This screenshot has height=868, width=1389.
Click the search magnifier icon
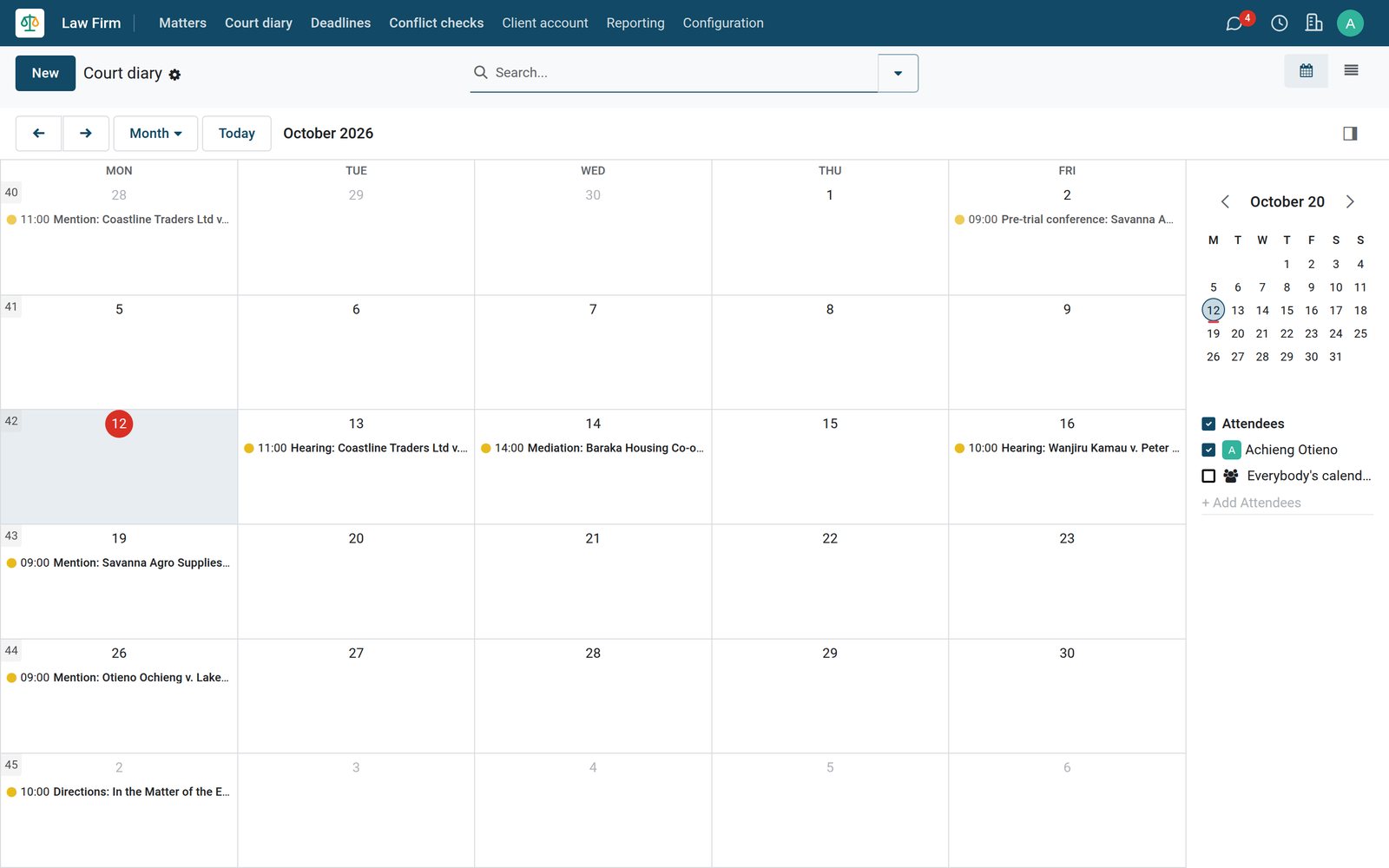(480, 73)
